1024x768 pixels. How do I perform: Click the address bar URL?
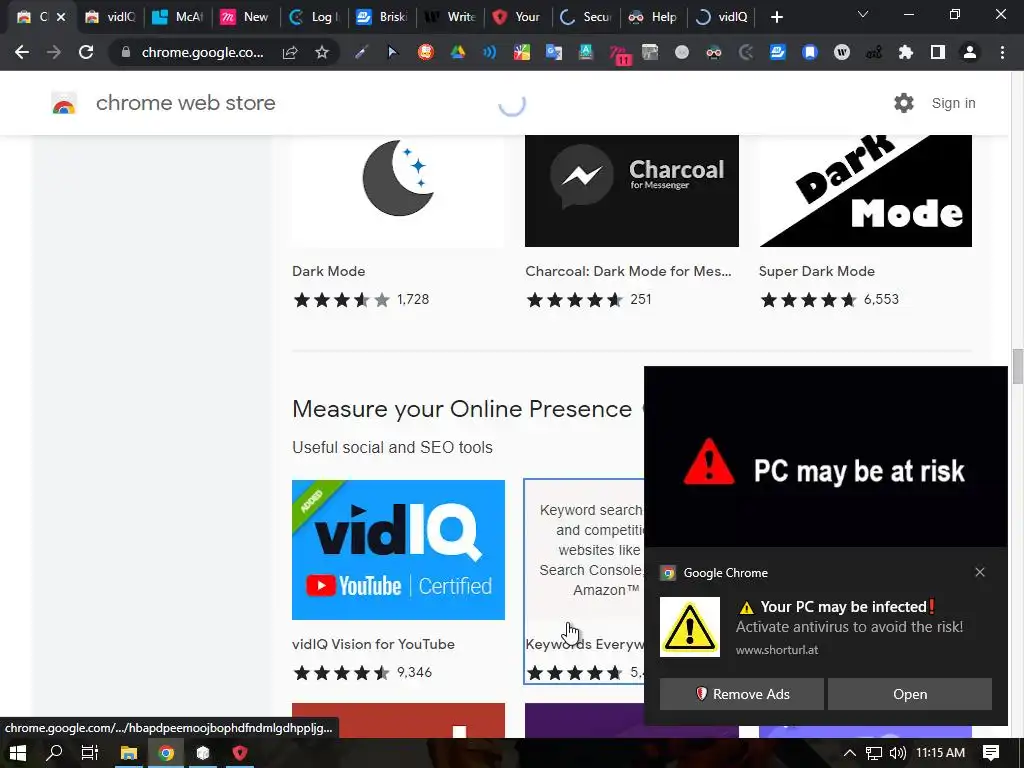tap(202, 52)
